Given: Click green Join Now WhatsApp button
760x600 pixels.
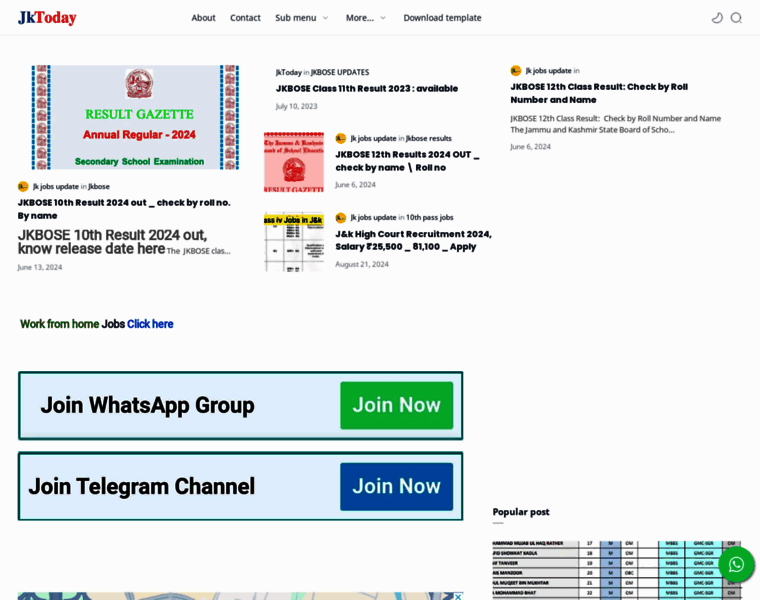Looking at the screenshot, I should (396, 405).
